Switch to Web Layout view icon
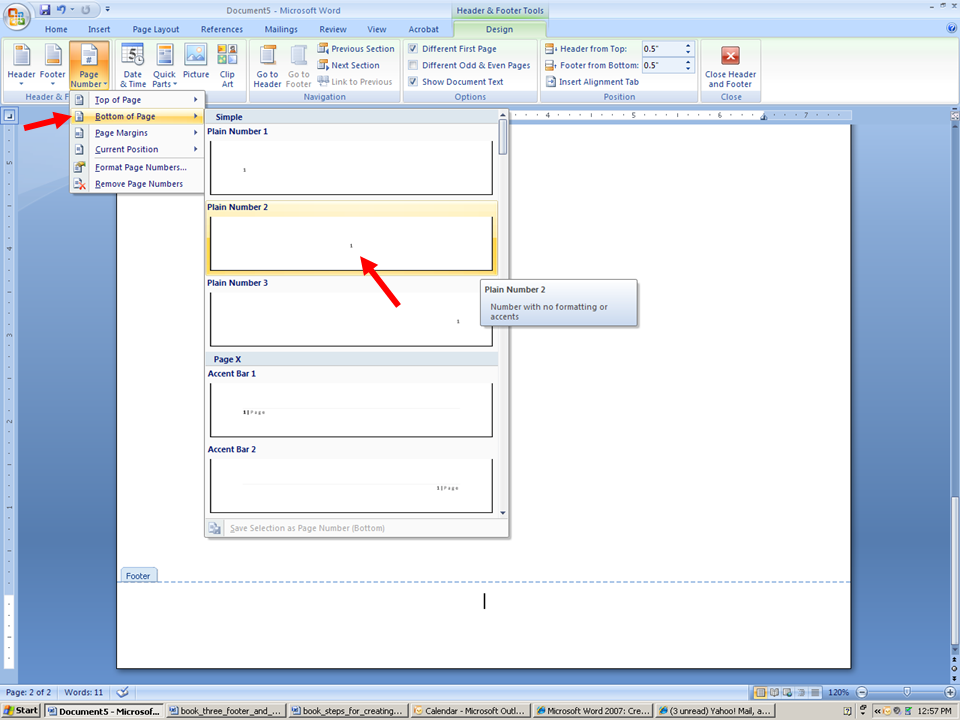 tap(787, 692)
